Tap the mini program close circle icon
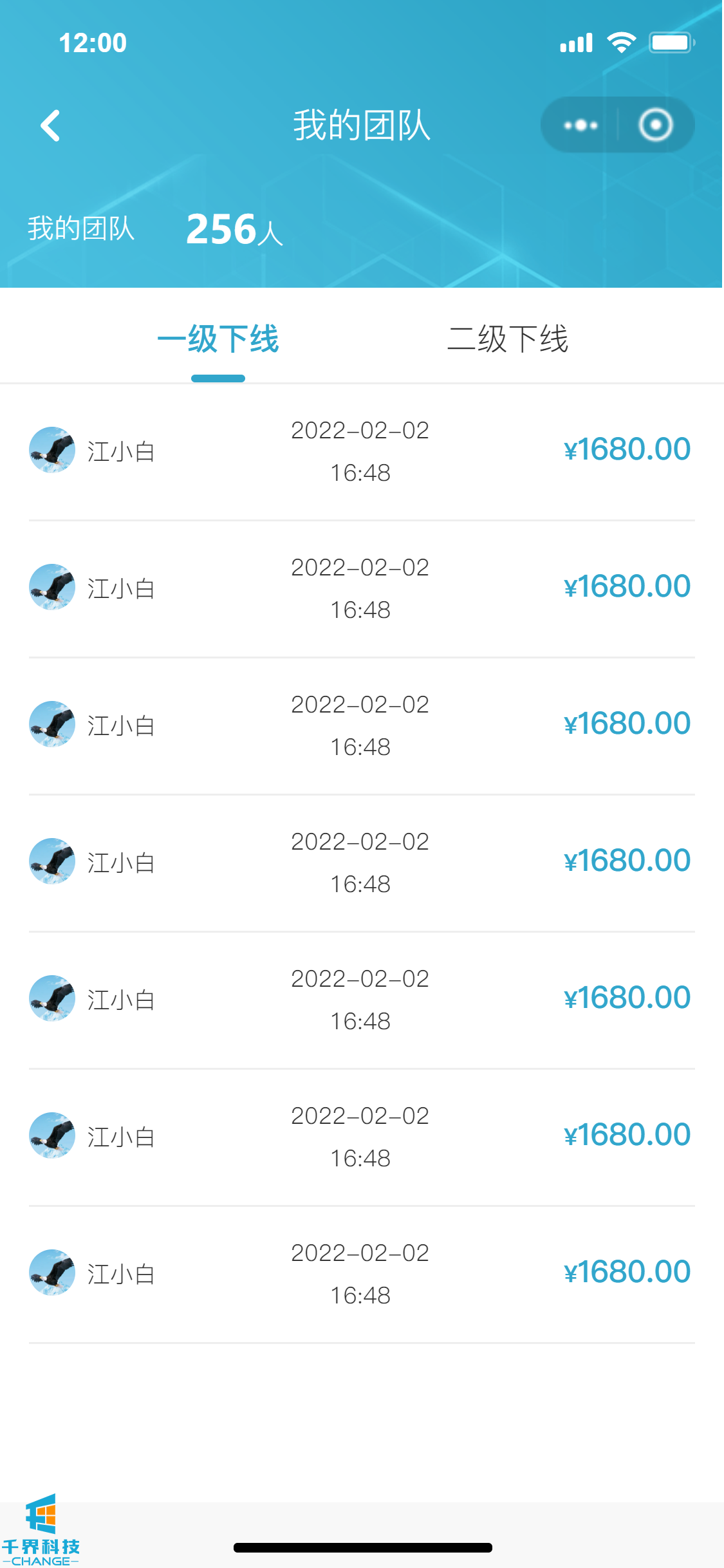This screenshot has width=724, height=1568. [655, 125]
